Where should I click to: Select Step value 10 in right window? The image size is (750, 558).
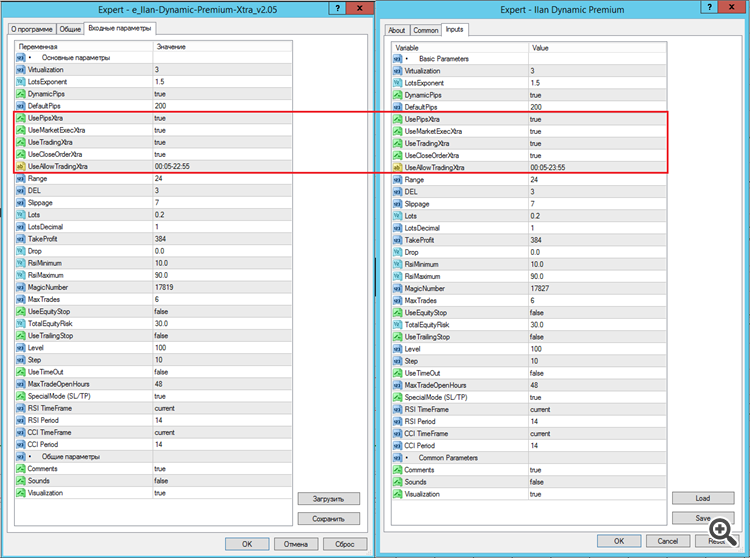[x=534, y=361]
